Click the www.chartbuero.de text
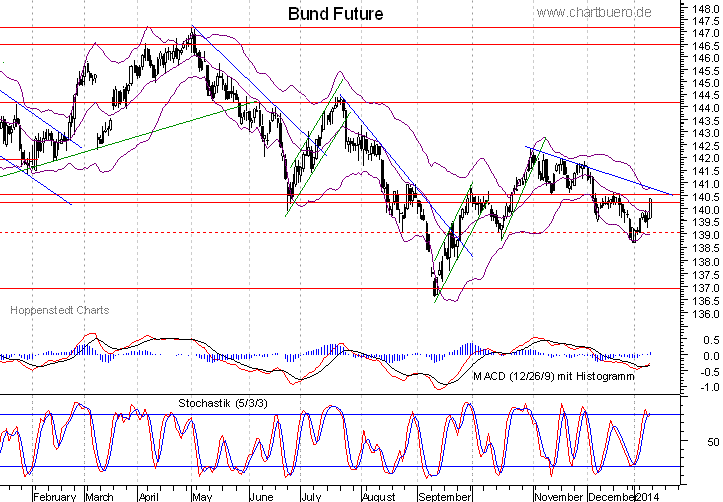The width and height of the screenshot is (723, 502). 594,12
